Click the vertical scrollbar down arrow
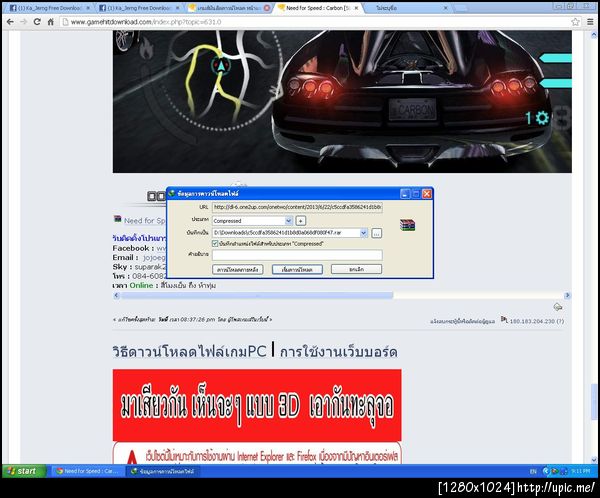Image resolution: width=600 pixels, height=498 pixels. tap(593, 460)
